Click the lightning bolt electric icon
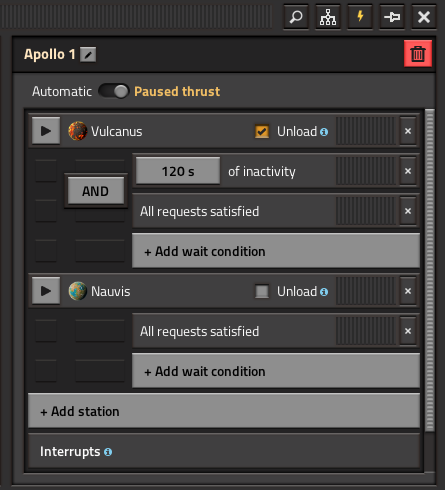This screenshot has height=490, width=445. coord(360,17)
